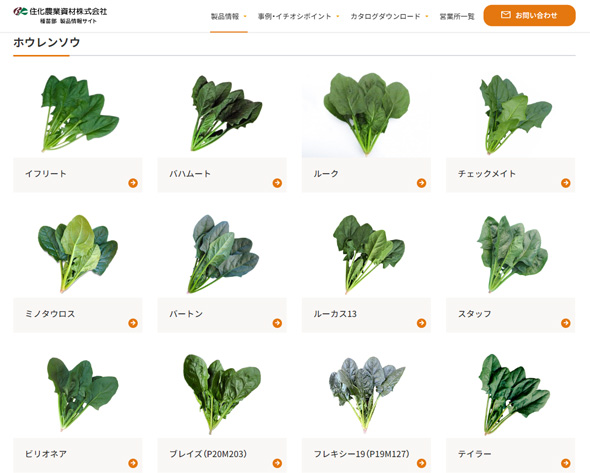This screenshot has width=590, height=473.
Task: Open the ブレイズ(P20M203) spinach photo
Action: point(222,394)
